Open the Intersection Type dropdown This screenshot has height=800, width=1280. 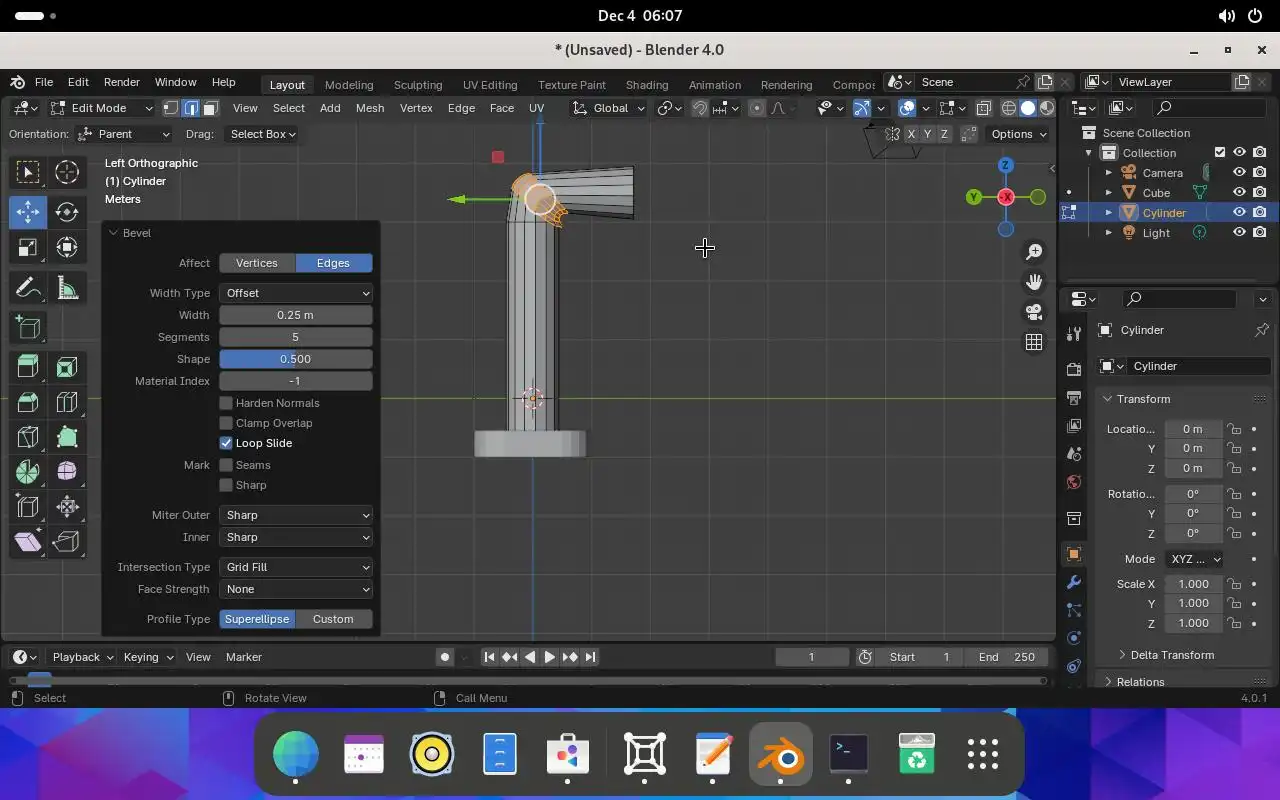click(x=296, y=567)
